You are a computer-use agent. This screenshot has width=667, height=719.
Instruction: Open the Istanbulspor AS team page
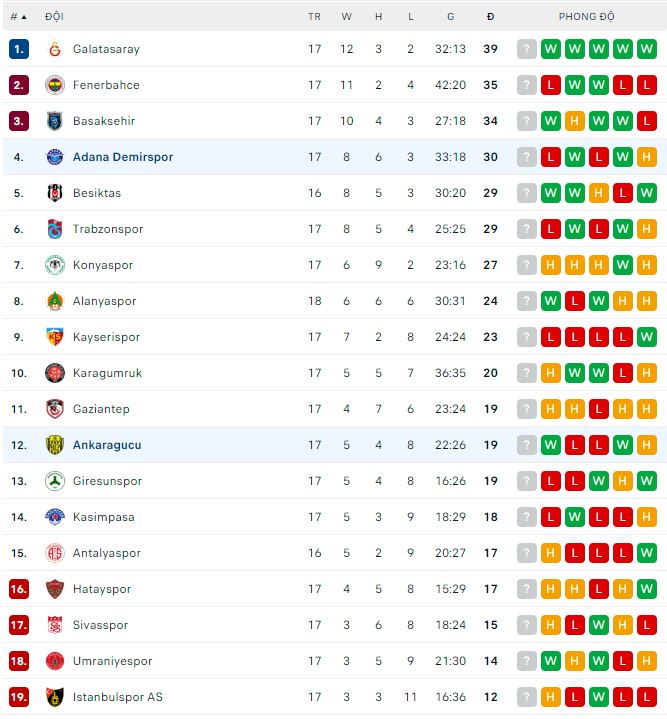point(117,697)
